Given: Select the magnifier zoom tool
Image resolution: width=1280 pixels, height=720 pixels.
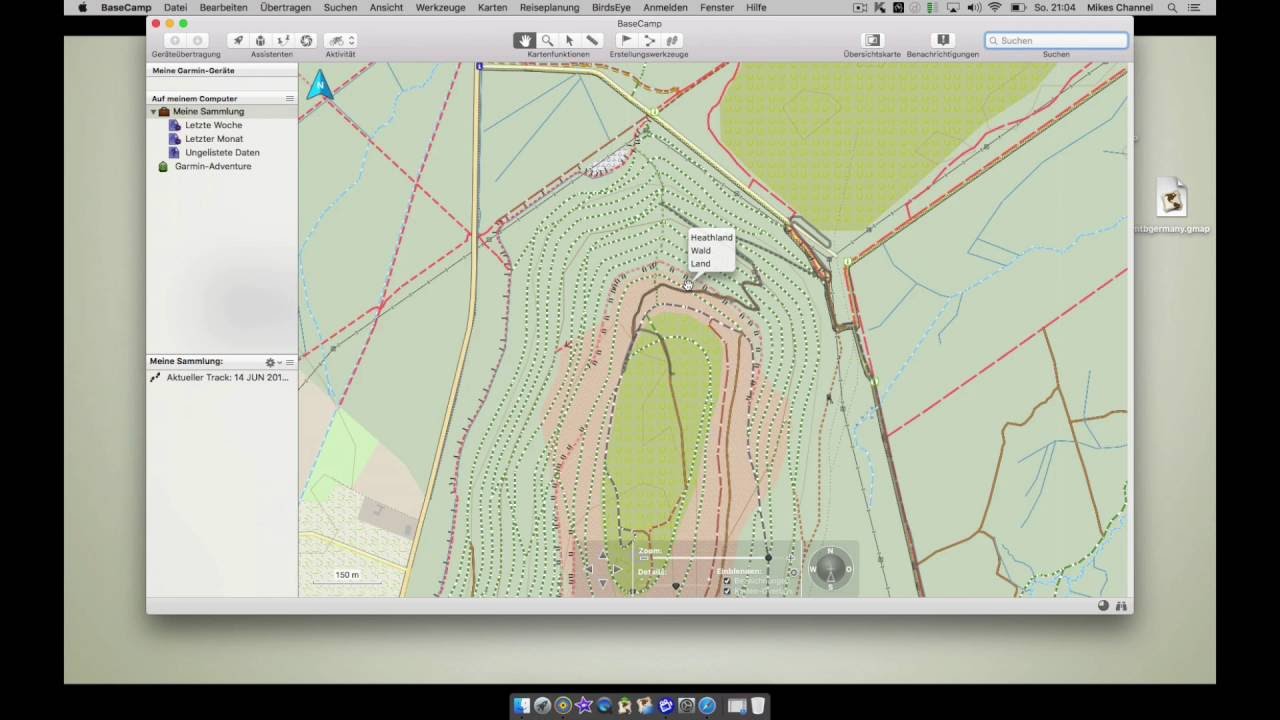Looking at the screenshot, I should 547,40.
